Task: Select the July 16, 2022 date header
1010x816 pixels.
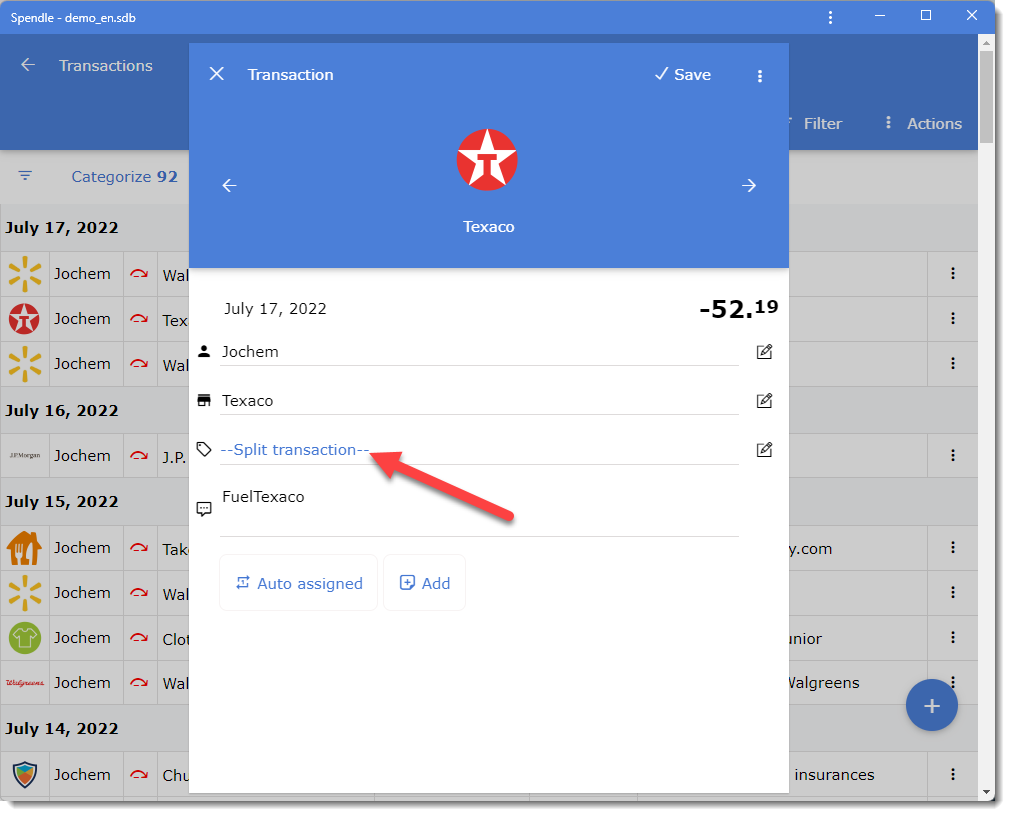Action: [x=62, y=410]
